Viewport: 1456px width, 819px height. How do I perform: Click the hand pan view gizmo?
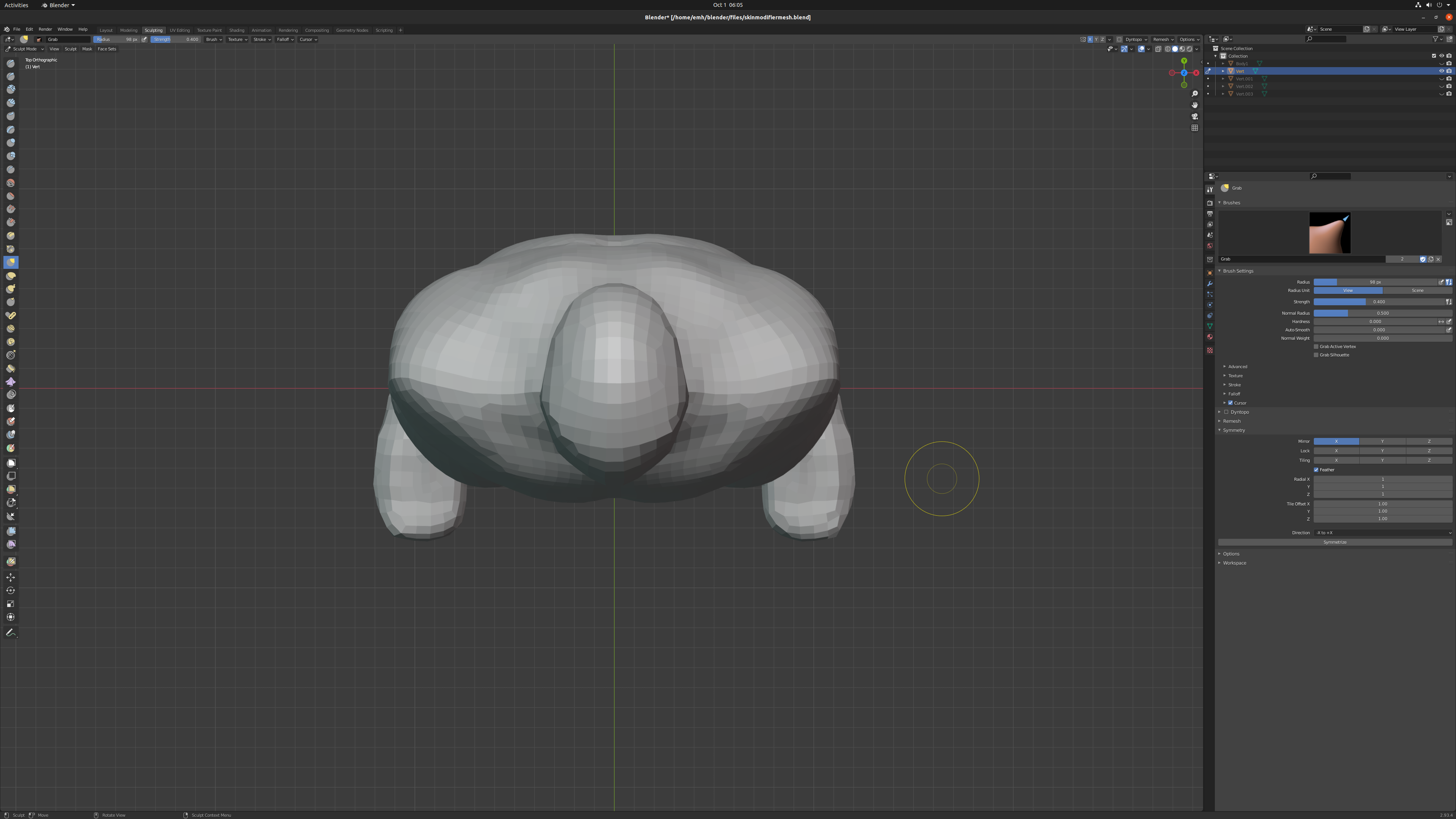point(1194,105)
